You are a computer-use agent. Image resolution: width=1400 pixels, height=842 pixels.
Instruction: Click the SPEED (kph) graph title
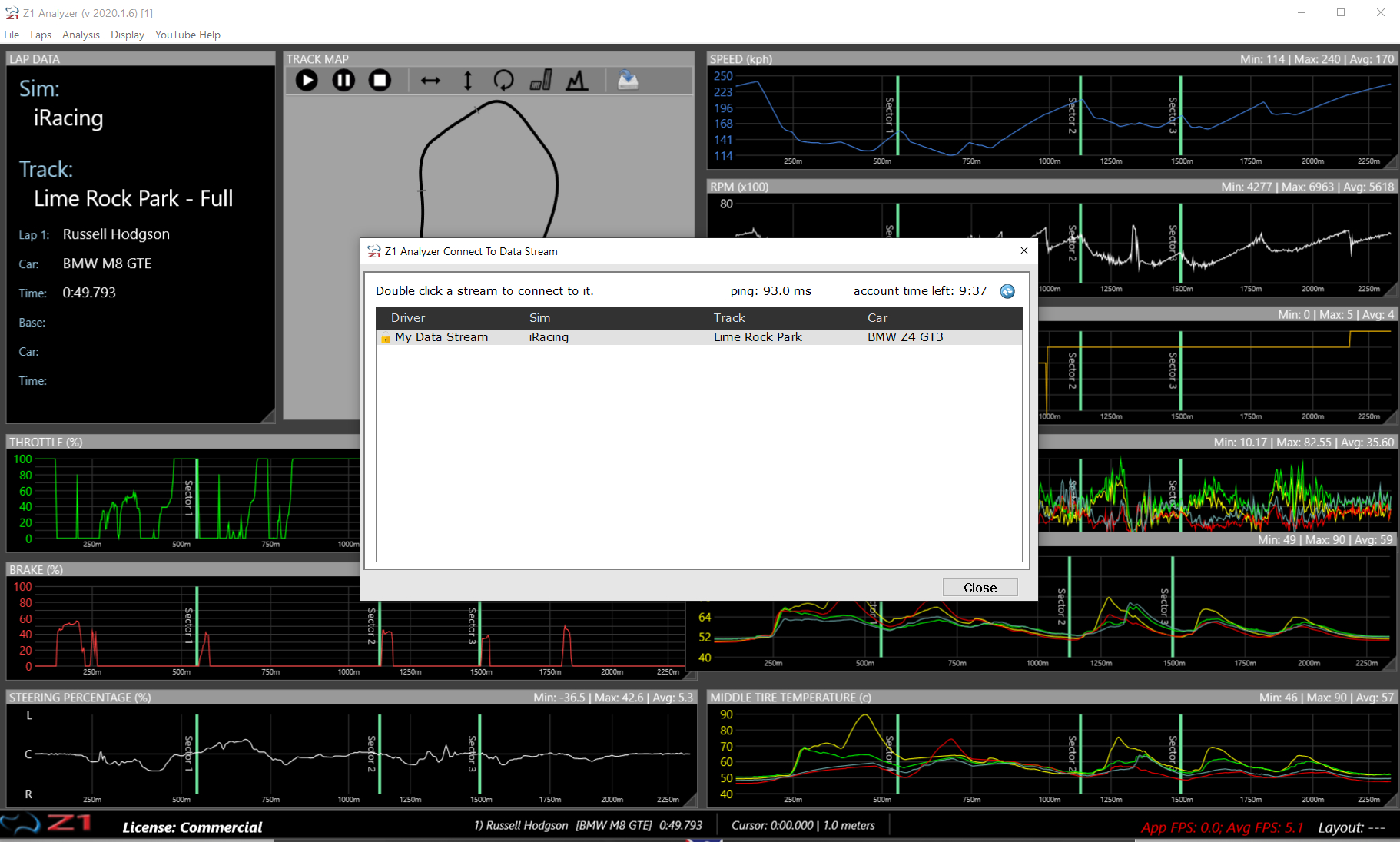[x=741, y=59]
